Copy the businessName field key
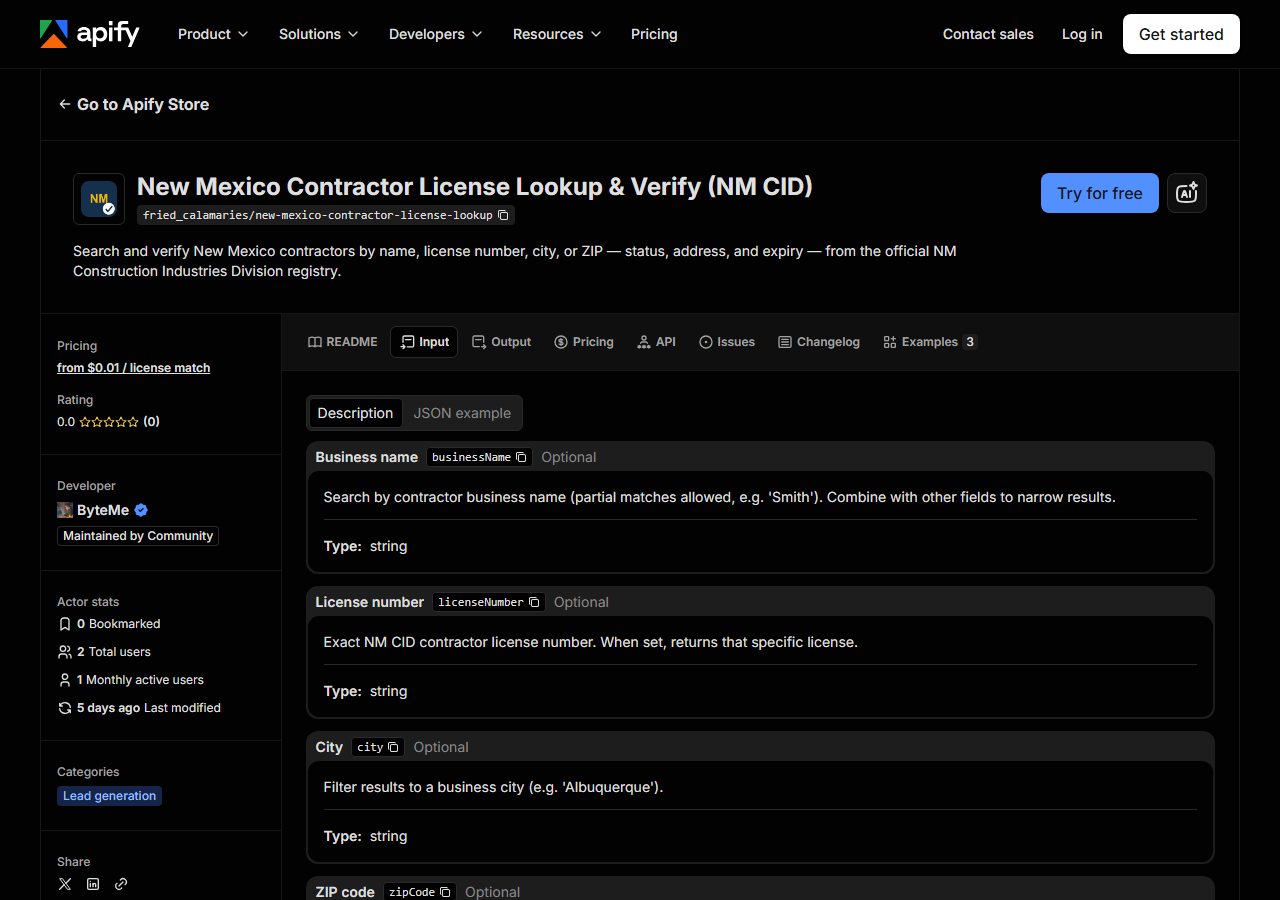 pyautogui.click(x=521, y=457)
